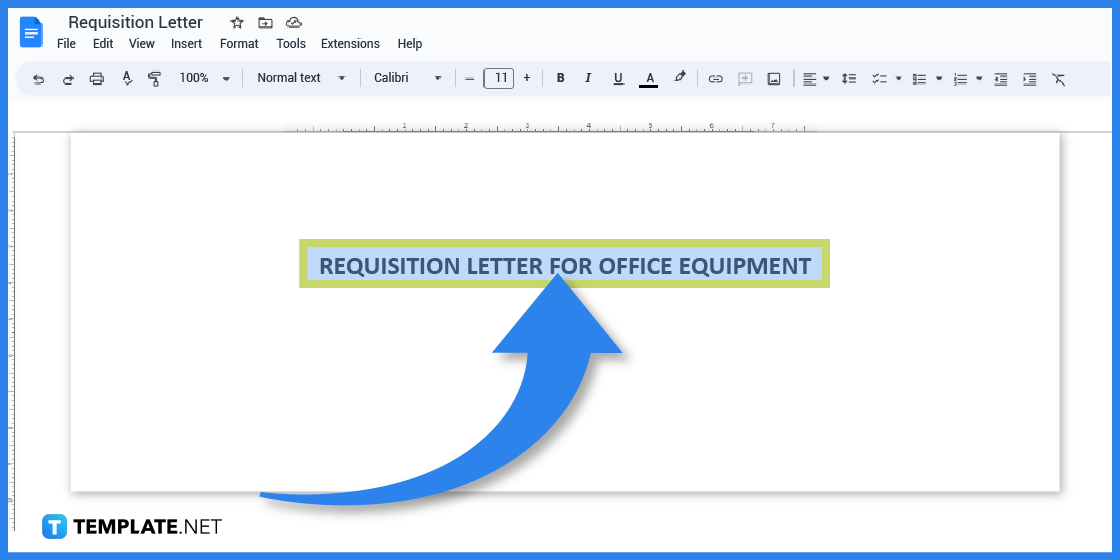Open the text color picker
The width and height of the screenshot is (1120, 560).
point(648,78)
